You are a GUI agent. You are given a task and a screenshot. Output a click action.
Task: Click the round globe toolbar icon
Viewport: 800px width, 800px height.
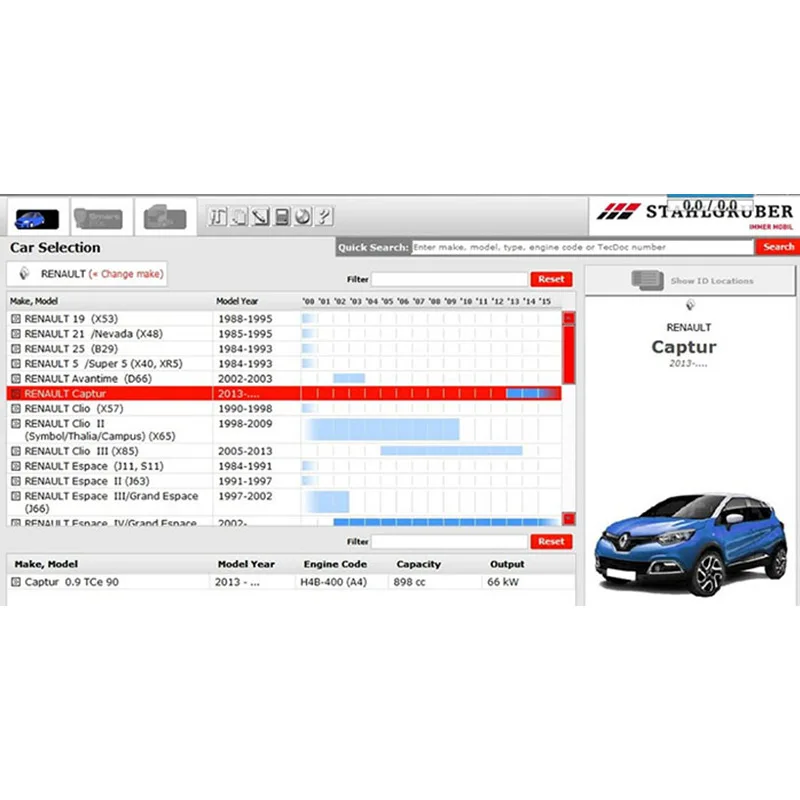pyautogui.click(x=303, y=217)
